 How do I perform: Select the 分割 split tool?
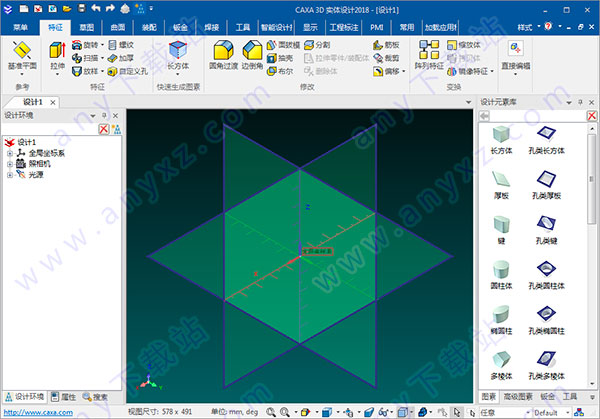[317, 45]
